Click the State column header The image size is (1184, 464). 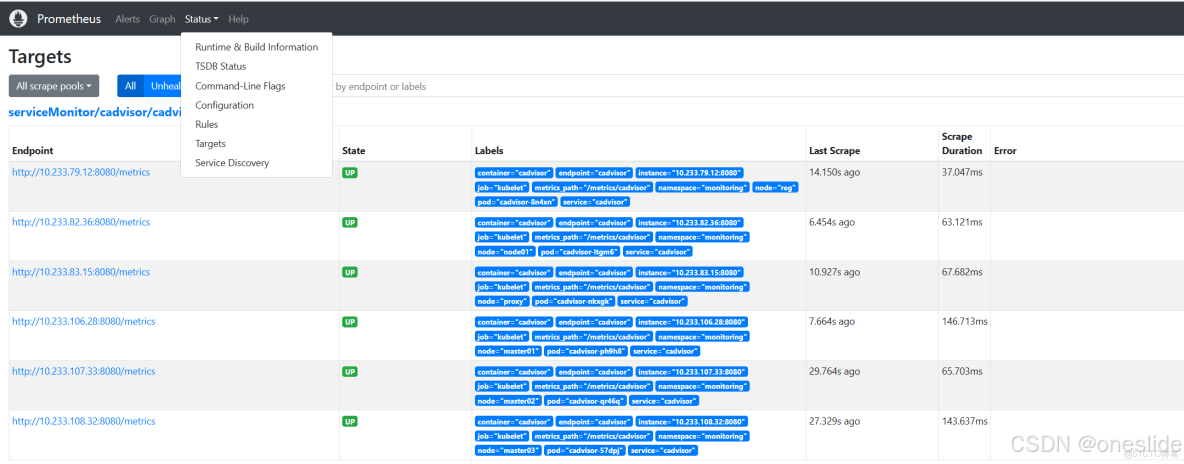[x=354, y=150]
